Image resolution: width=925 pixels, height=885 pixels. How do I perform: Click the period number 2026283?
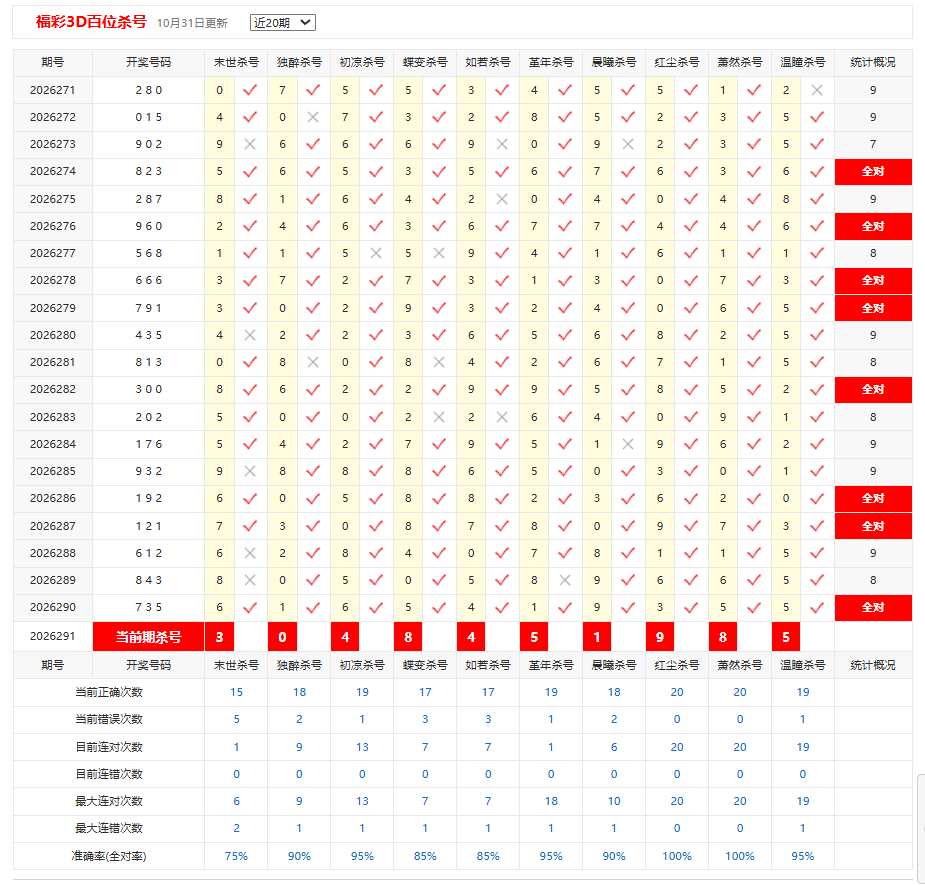pos(53,417)
